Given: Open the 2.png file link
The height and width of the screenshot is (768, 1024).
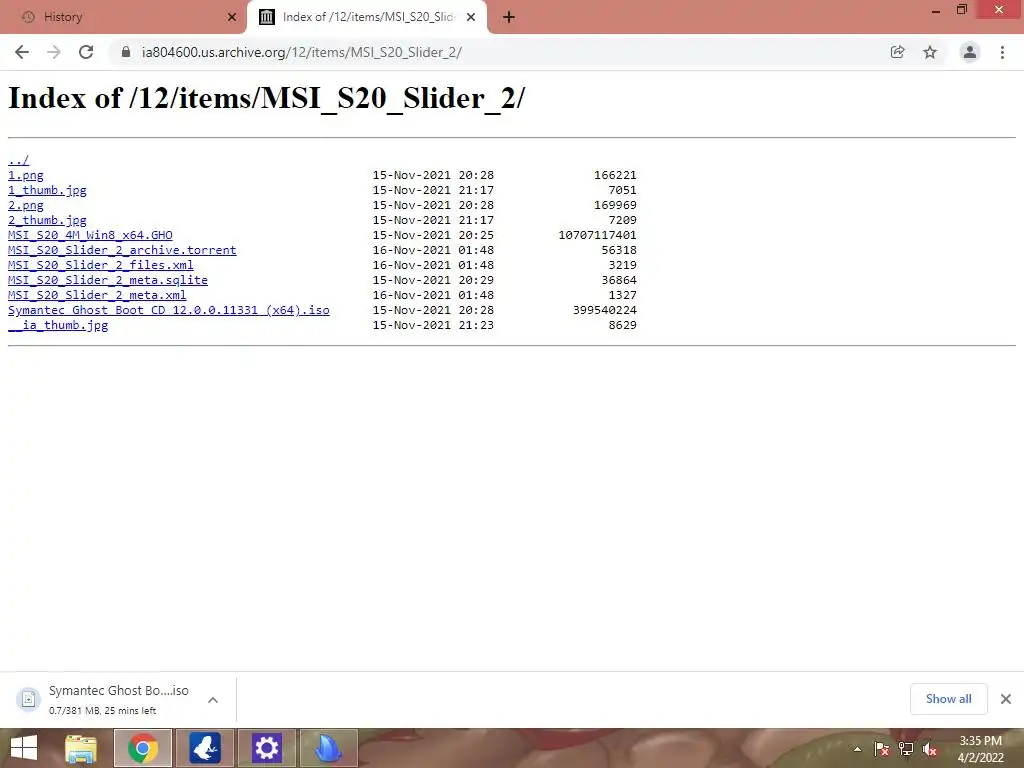Looking at the screenshot, I should pyautogui.click(x=25, y=205).
